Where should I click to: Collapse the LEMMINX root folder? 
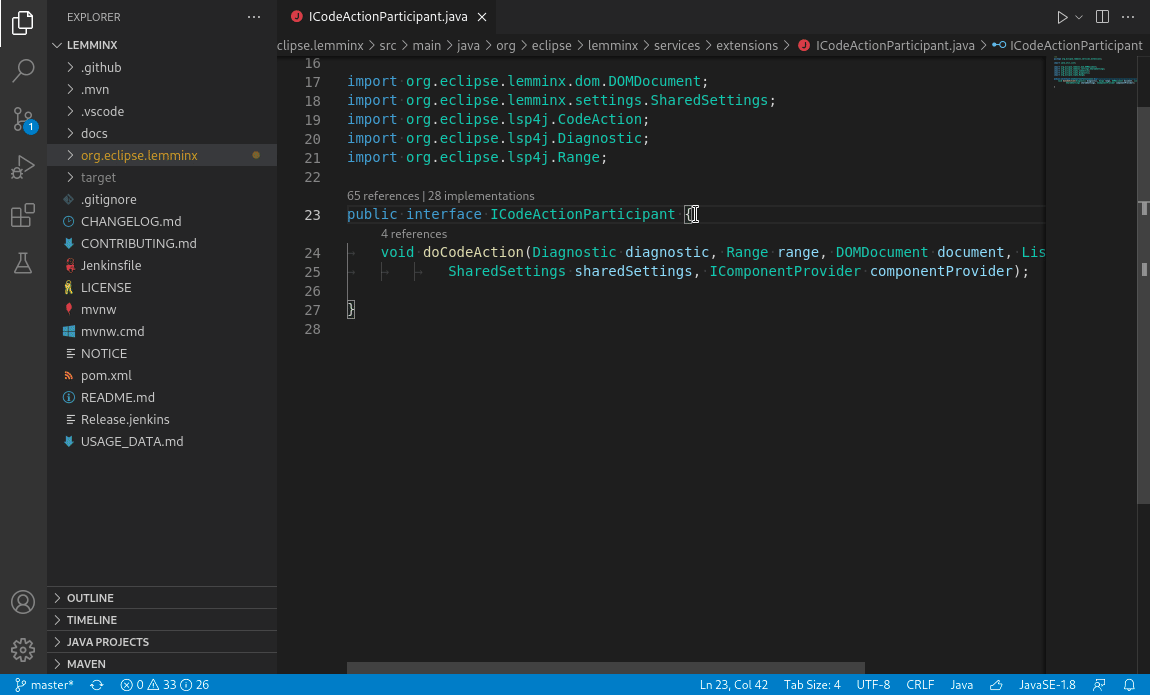(x=57, y=45)
